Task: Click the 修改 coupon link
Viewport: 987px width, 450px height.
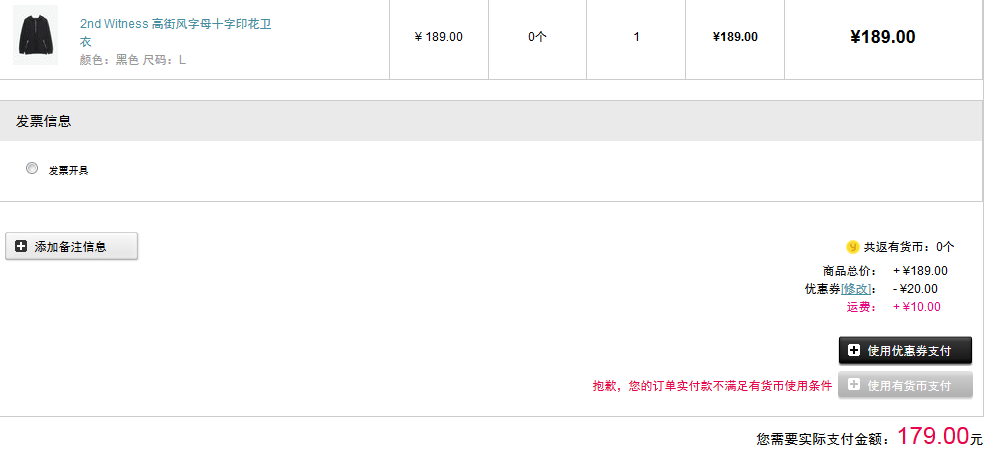Action: pyautogui.click(x=857, y=289)
